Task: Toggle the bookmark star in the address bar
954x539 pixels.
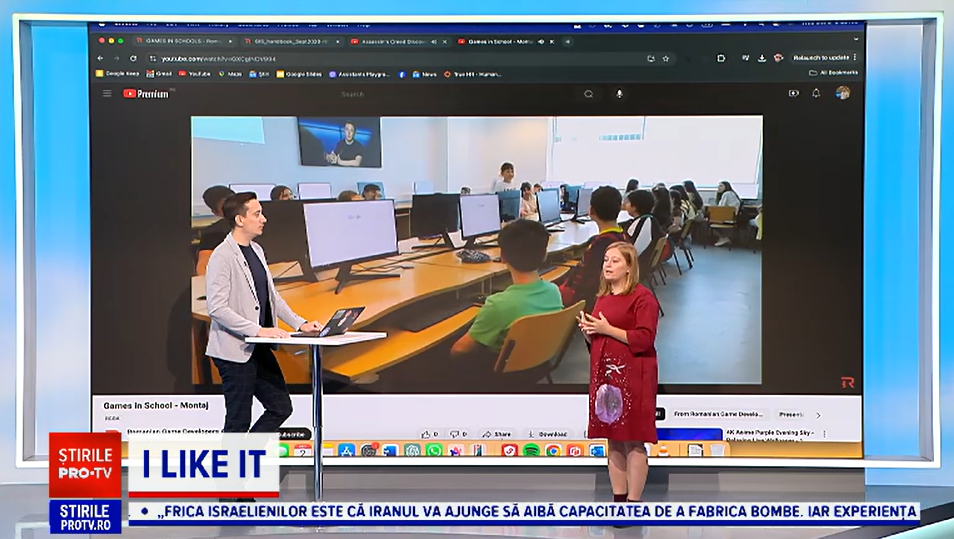Action: coord(666,58)
